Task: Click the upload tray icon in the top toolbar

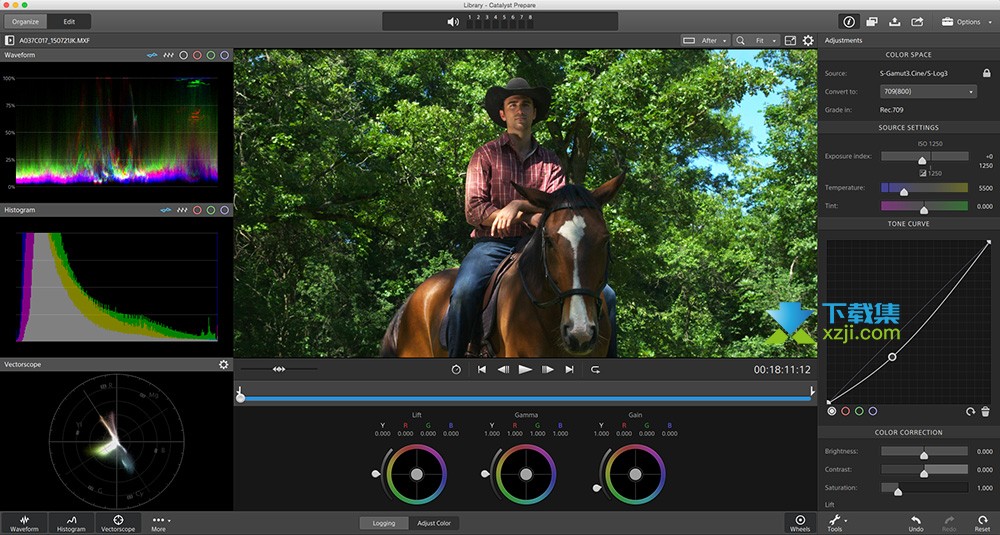Action: tap(895, 22)
